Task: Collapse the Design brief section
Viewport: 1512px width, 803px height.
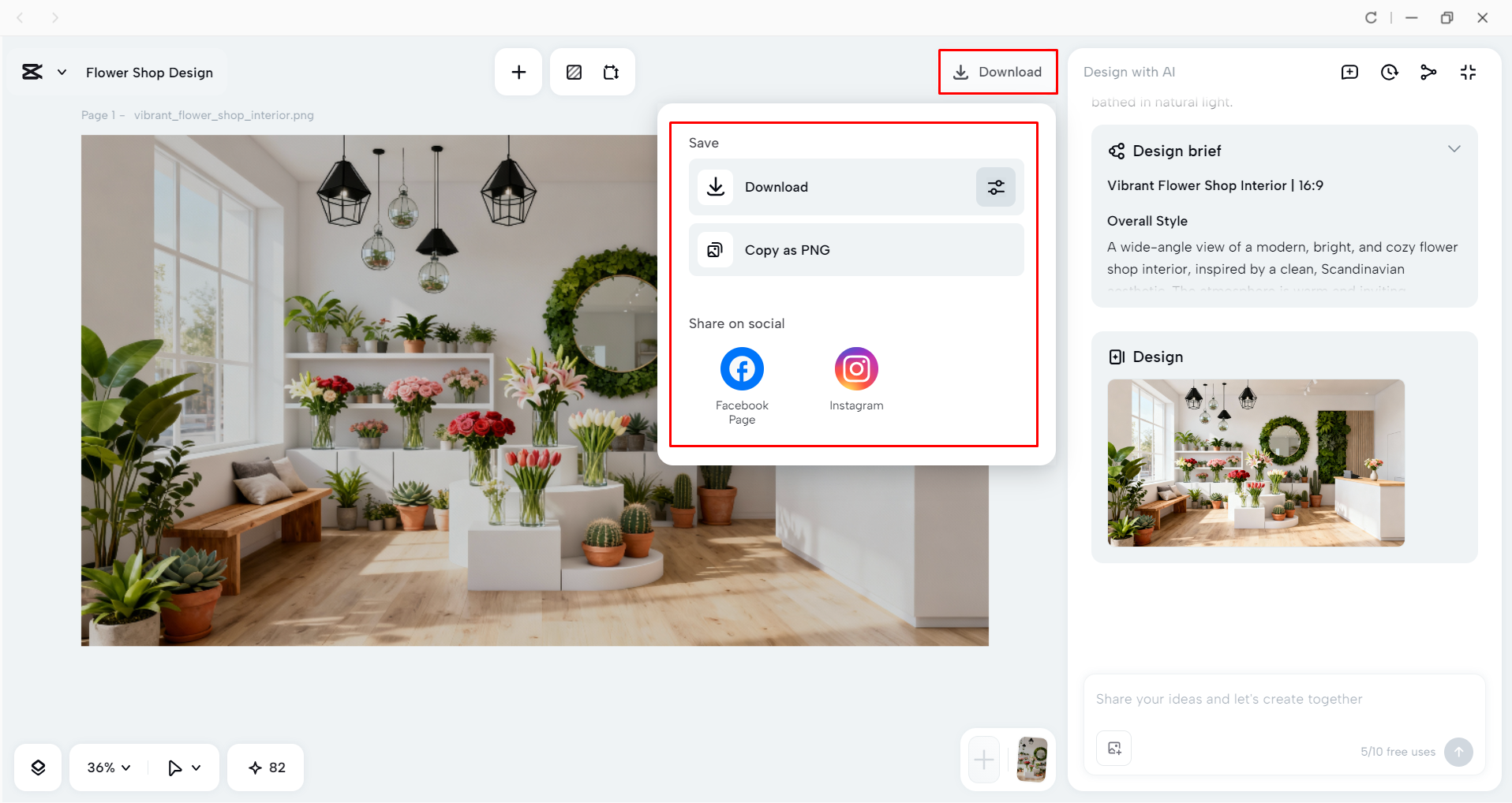Action: pyautogui.click(x=1454, y=149)
